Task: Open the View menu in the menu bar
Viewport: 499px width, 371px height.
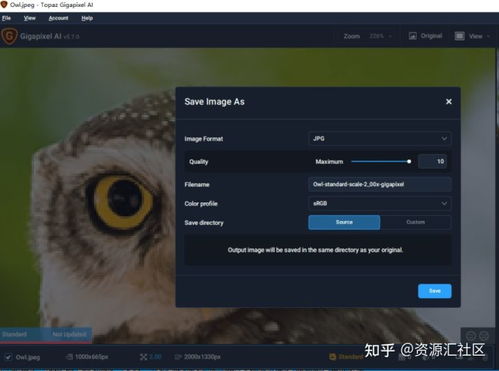Action: pyautogui.click(x=29, y=18)
